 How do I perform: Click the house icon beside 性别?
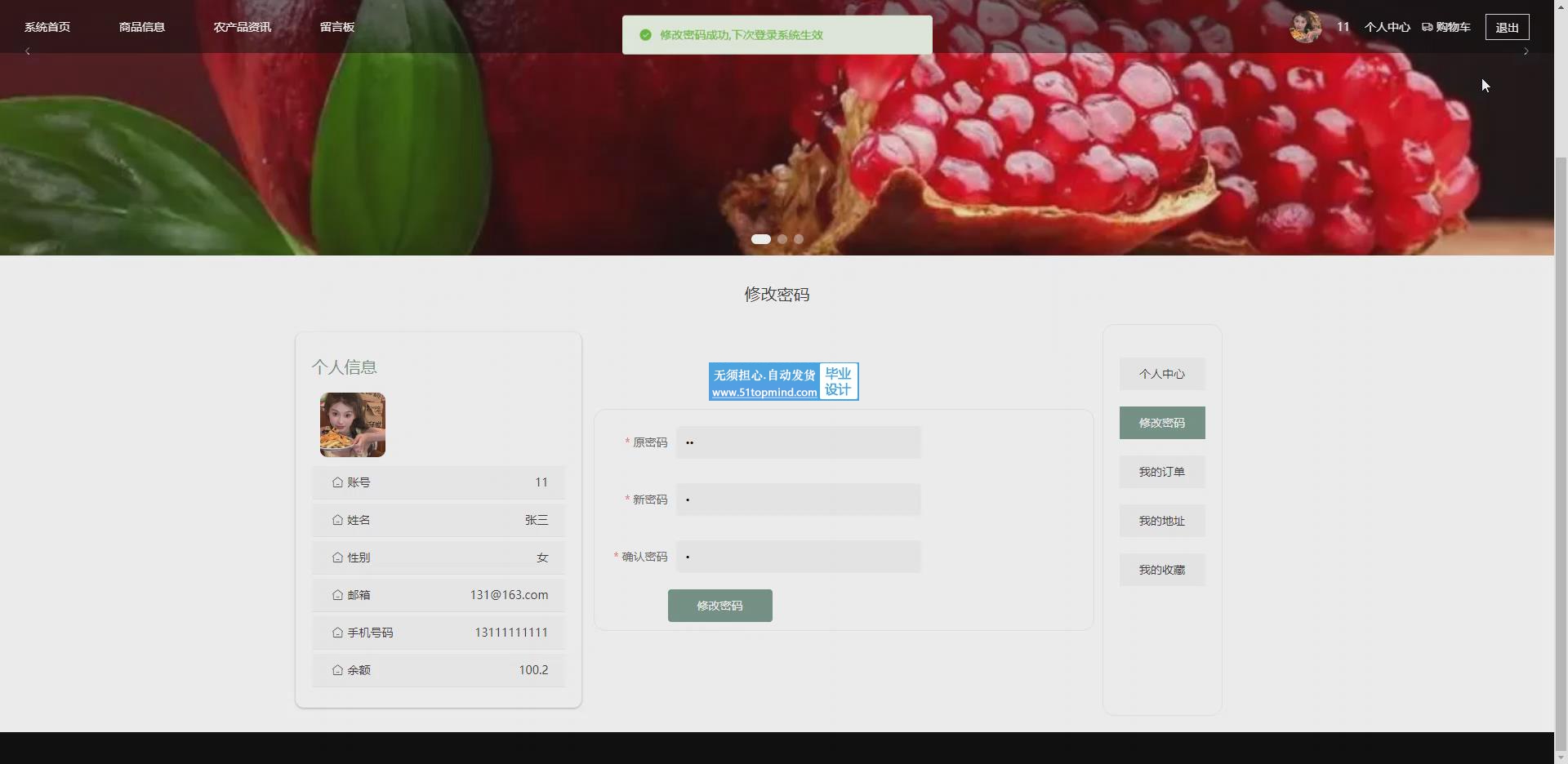[x=337, y=557]
